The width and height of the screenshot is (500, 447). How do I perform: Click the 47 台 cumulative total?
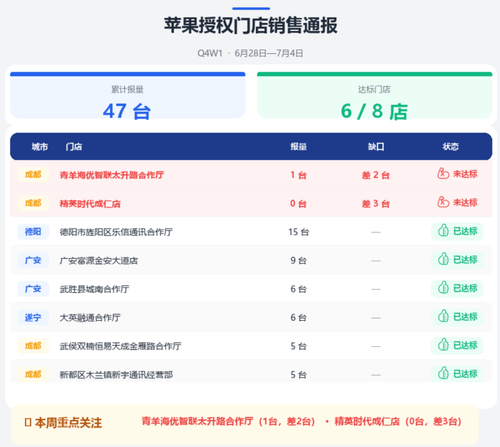[x=127, y=111]
